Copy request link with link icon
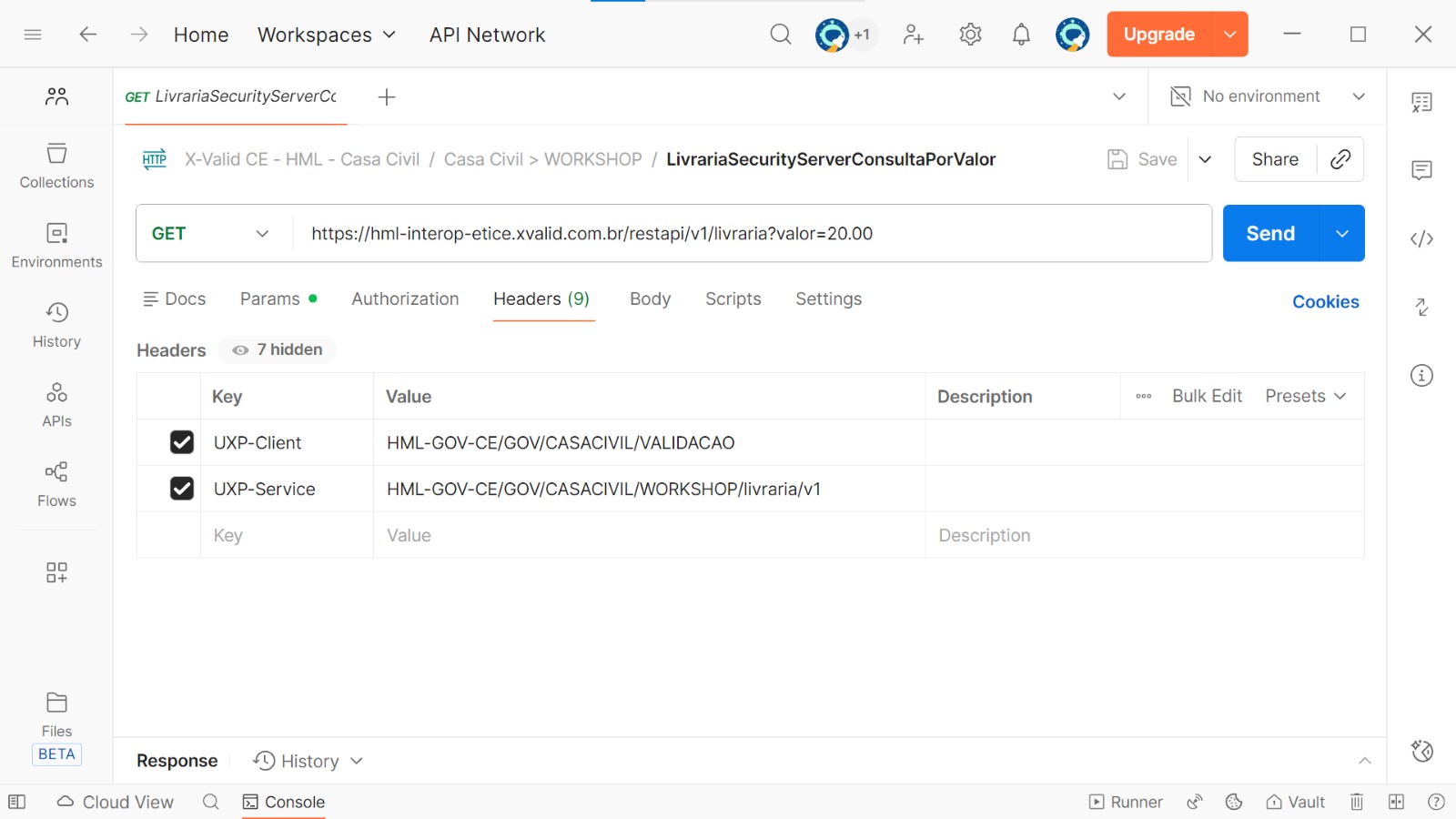 pos(1340,159)
